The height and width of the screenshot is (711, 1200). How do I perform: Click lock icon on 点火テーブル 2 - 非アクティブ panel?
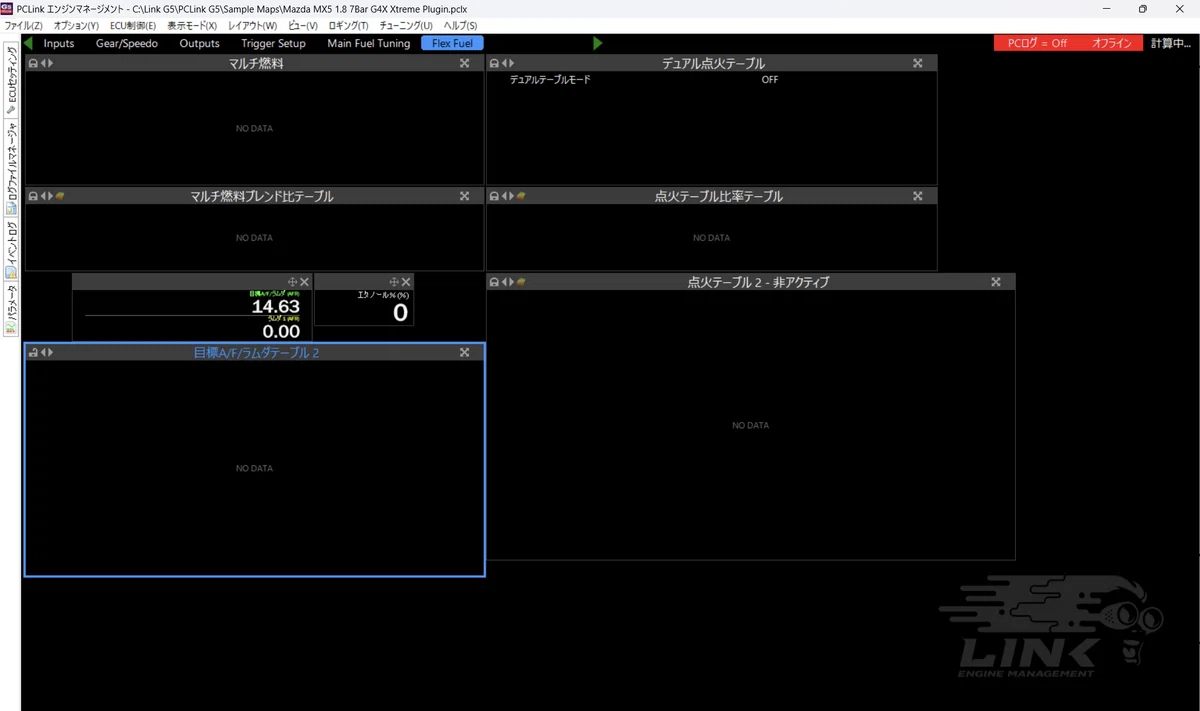click(494, 282)
